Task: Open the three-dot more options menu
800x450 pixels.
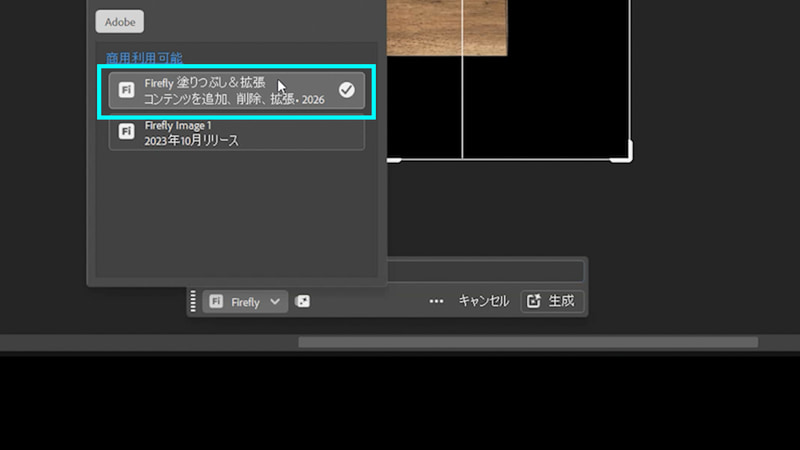Action: point(436,301)
